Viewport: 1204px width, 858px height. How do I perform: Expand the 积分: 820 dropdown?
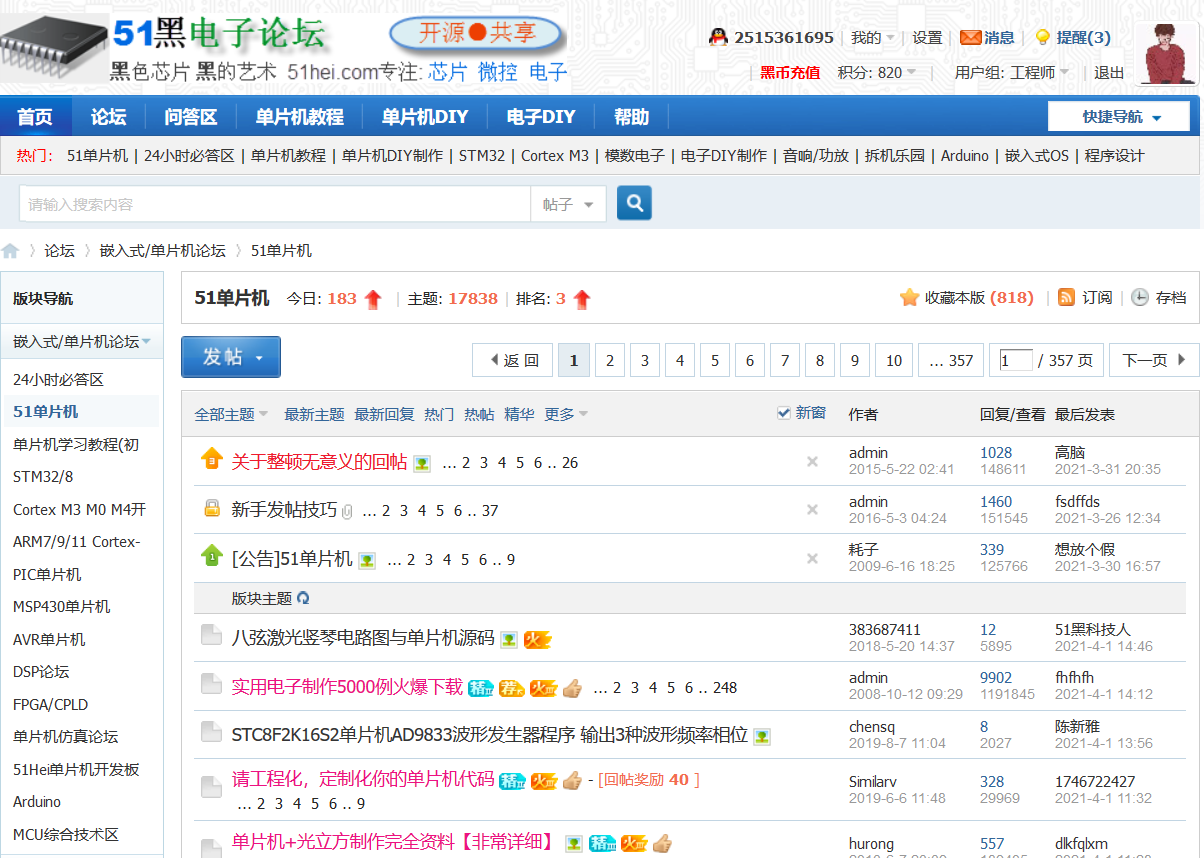click(877, 72)
